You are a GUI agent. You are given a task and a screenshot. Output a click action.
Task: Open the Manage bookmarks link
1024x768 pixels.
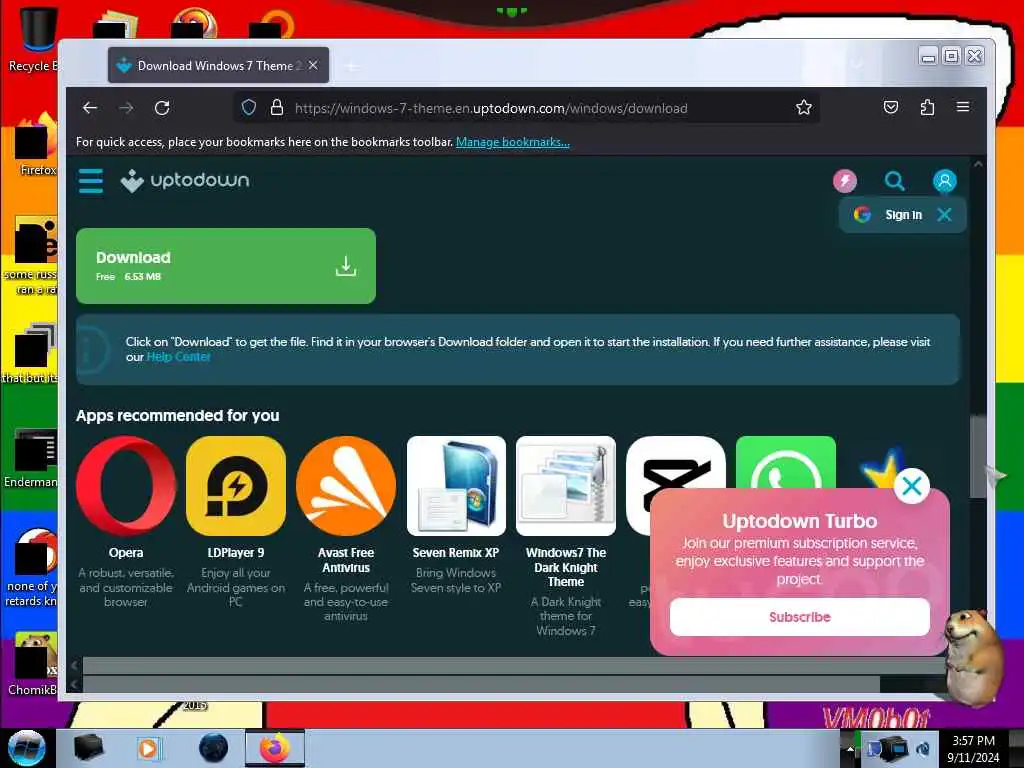(x=513, y=142)
